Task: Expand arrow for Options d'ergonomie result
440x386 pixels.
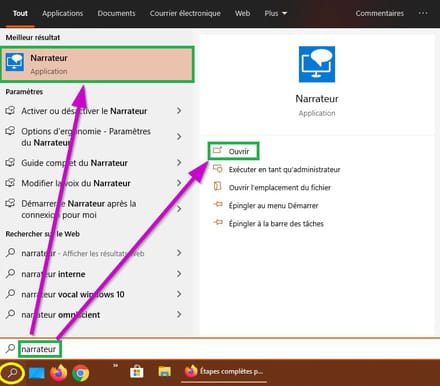Action: coord(179,137)
